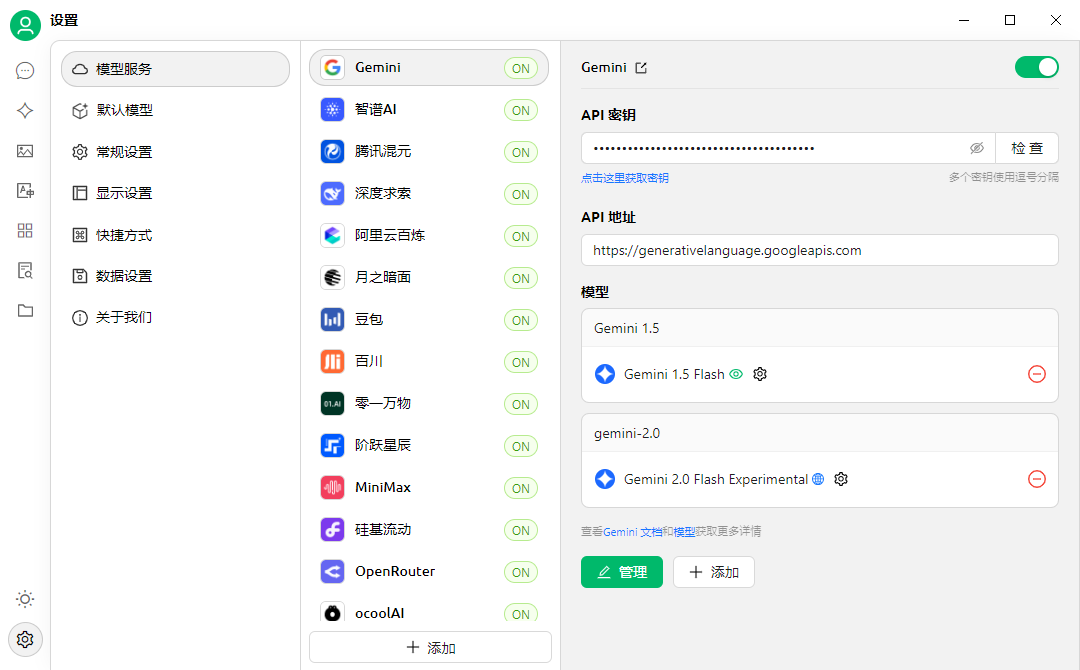The image size is (1080, 670).
Task: Open 常规设置 settings section
Action: (x=176, y=151)
